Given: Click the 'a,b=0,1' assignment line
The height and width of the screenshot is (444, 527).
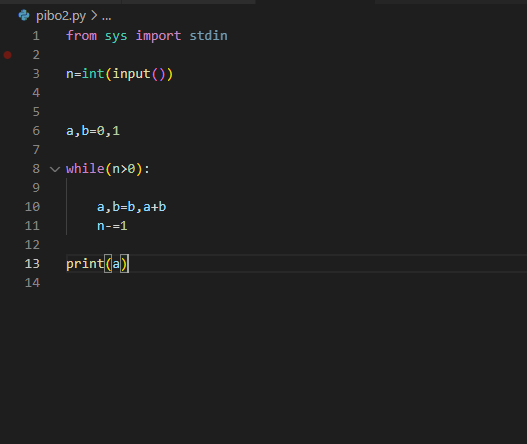Looking at the screenshot, I should (93, 131).
